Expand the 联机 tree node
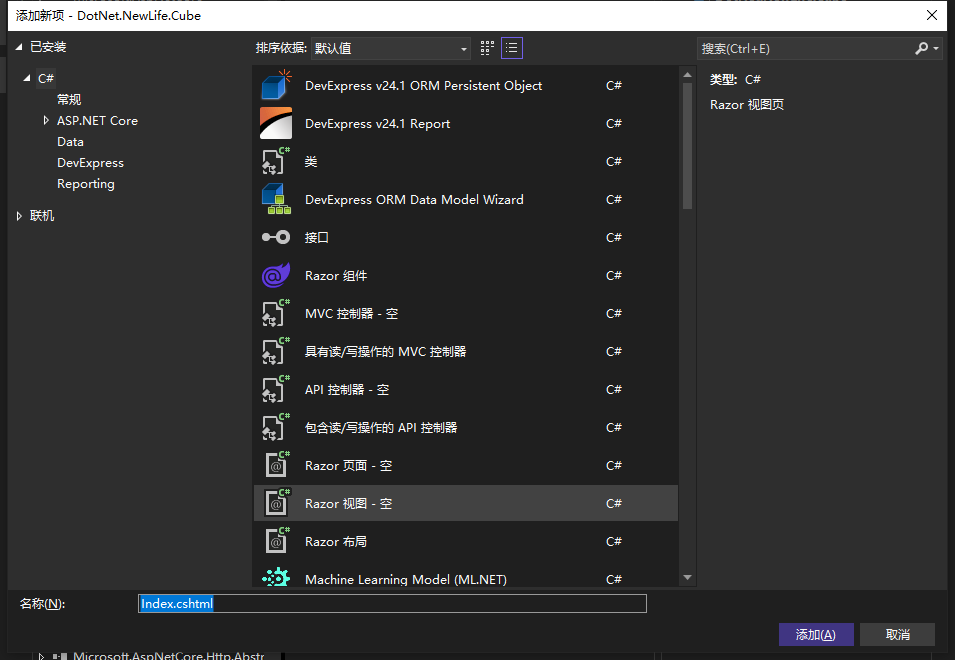Screen dimensions: 955x660 click(x=19, y=216)
